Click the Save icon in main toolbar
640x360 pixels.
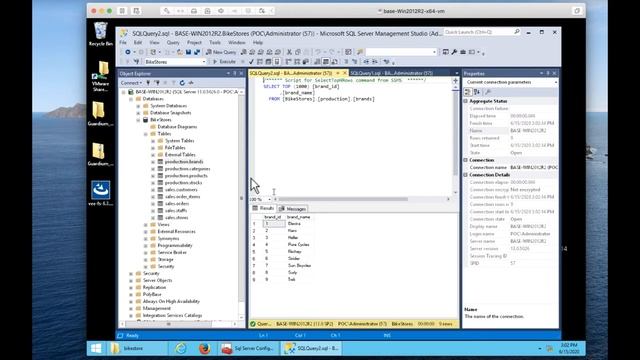pos(188,52)
